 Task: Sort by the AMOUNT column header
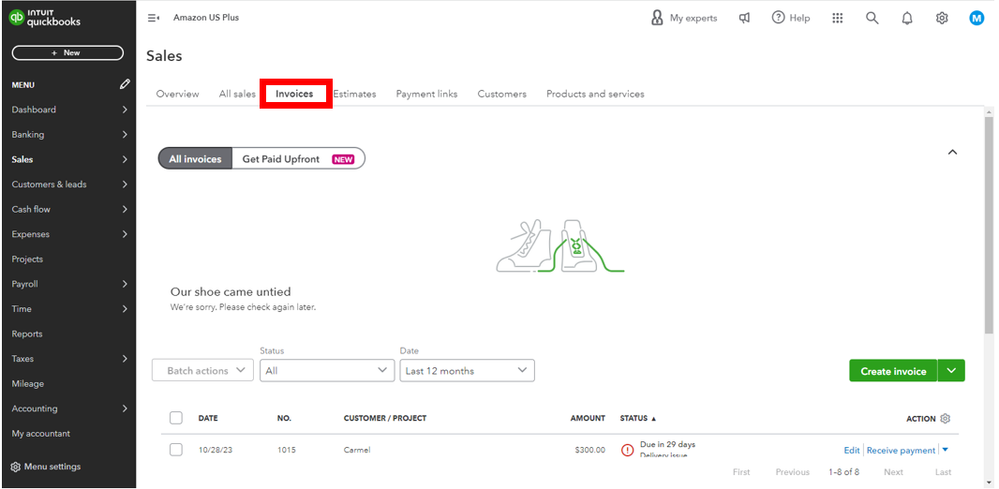pos(587,418)
